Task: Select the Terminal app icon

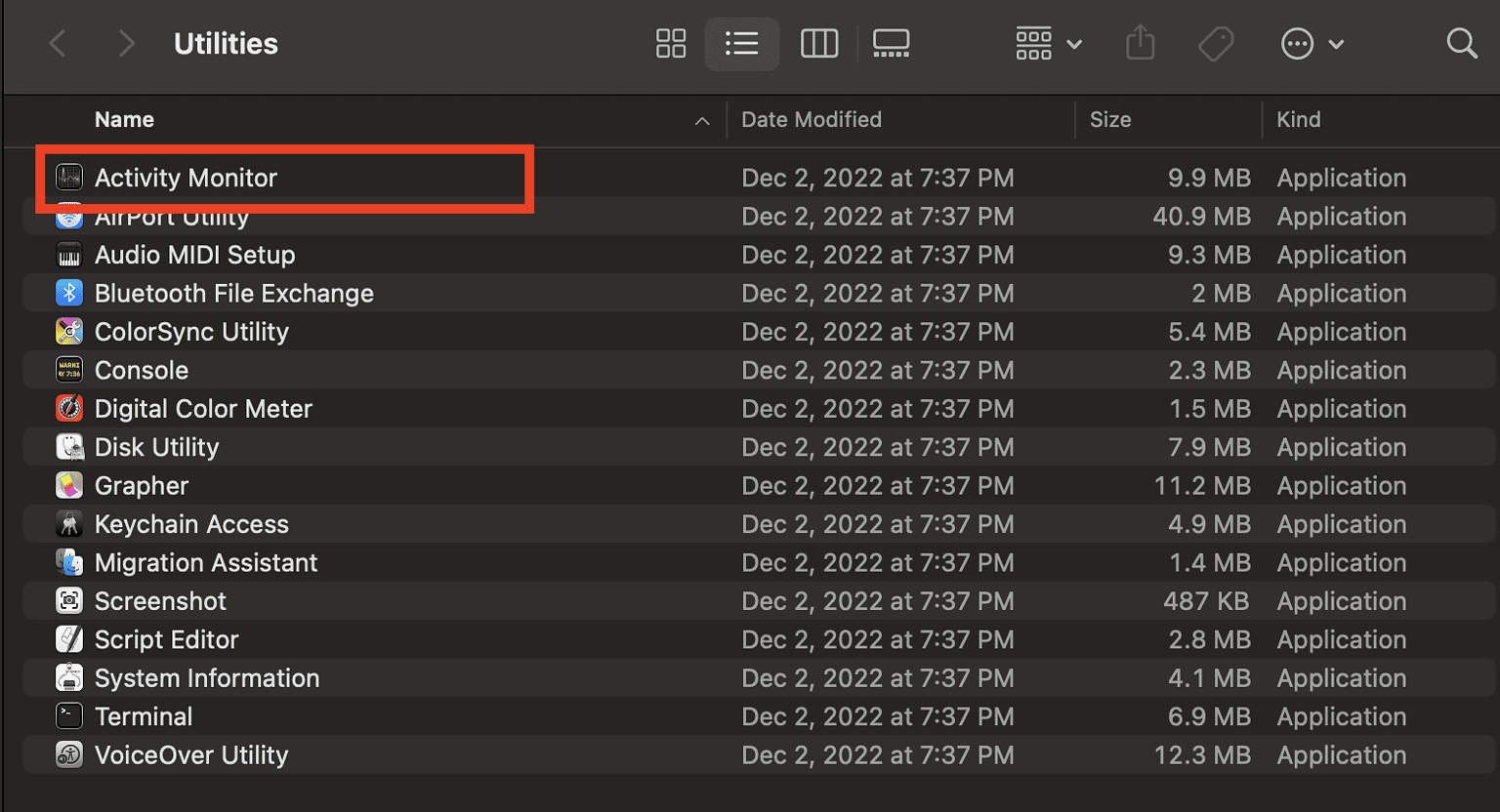Action: [69, 716]
